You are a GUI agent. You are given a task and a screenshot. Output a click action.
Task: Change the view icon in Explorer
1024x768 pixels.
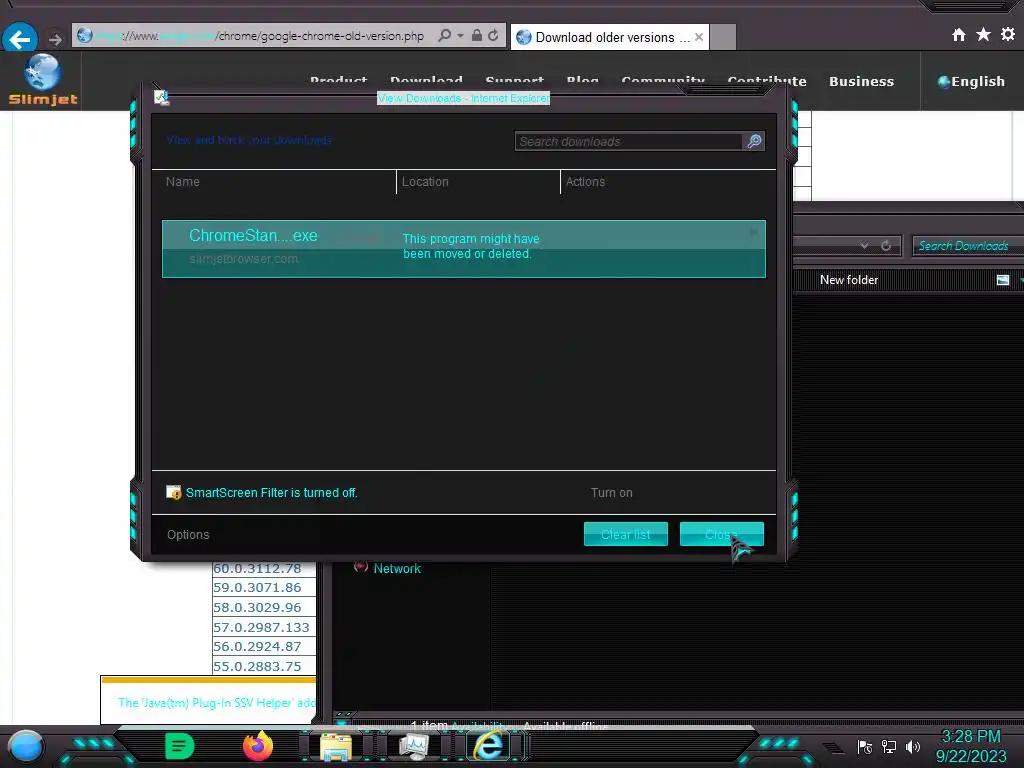click(1003, 280)
